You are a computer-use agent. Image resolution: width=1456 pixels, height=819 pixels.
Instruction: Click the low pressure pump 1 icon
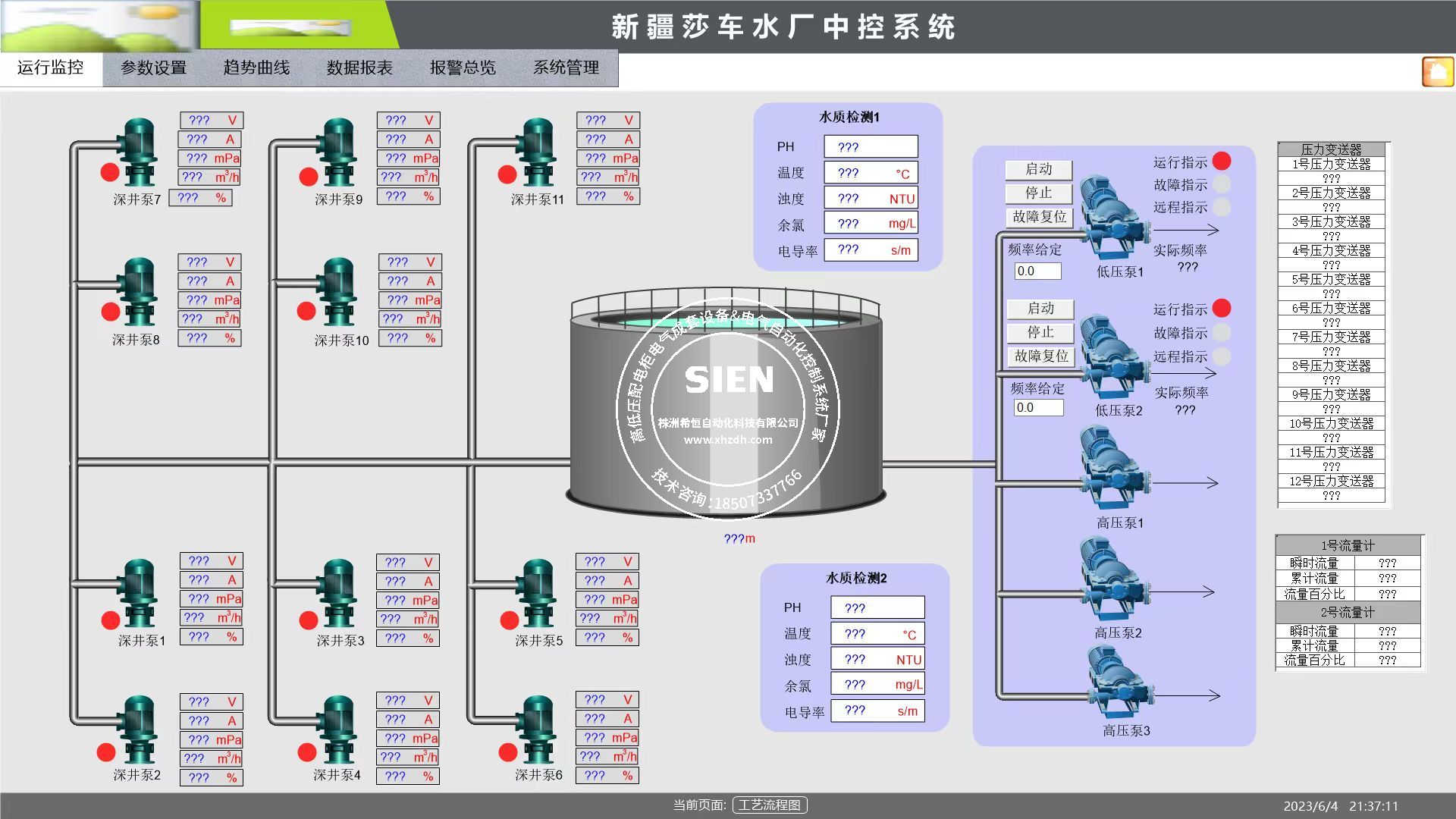pyautogui.click(x=1111, y=218)
